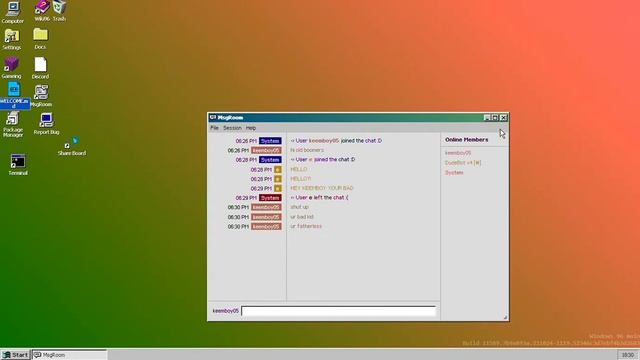The height and width of the screenshot is (360, 640).
Task: Click the keemboy05 tag beside 'ur bad kid'
Action: coord(266,217)
